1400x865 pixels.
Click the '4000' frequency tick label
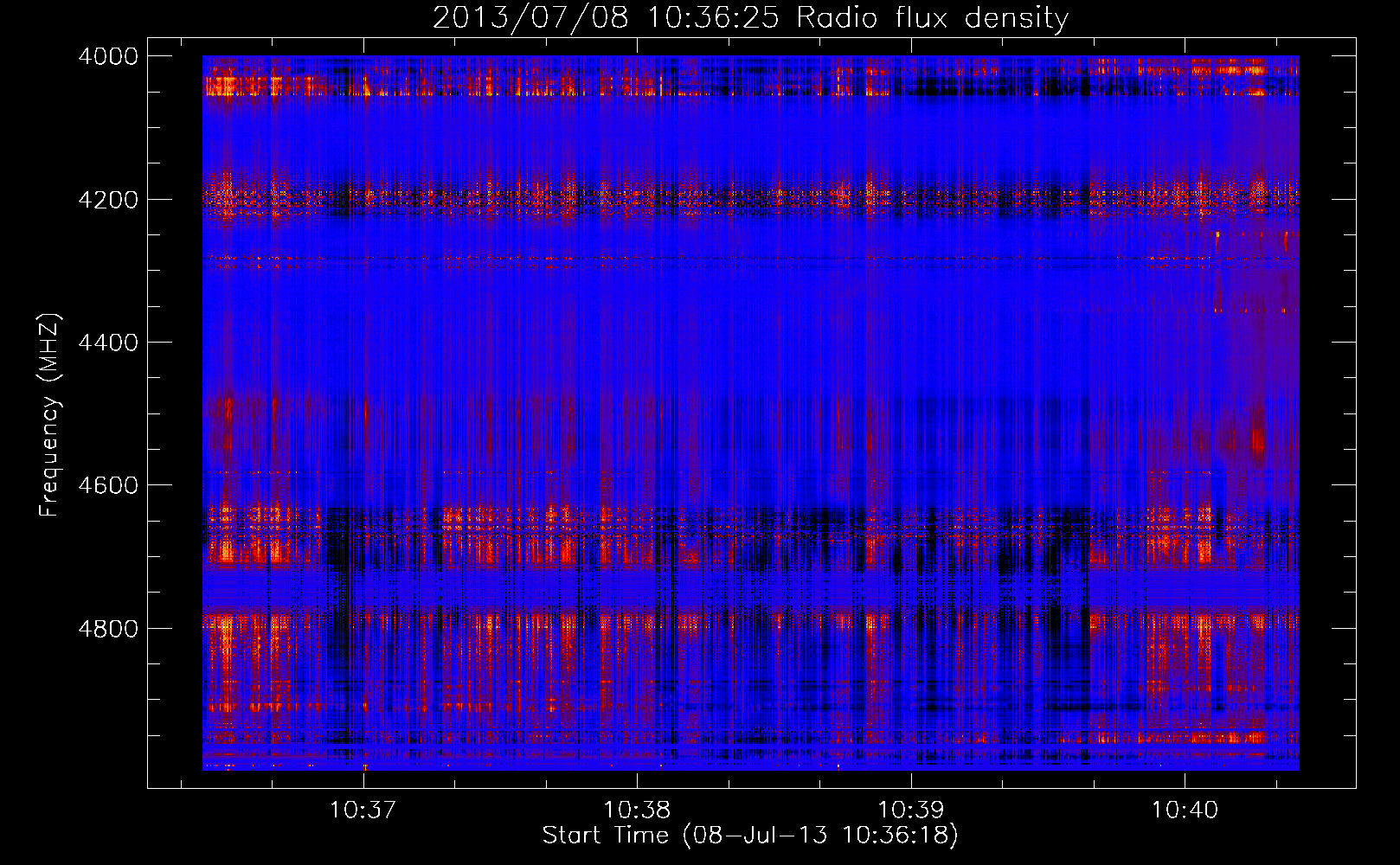108,56
